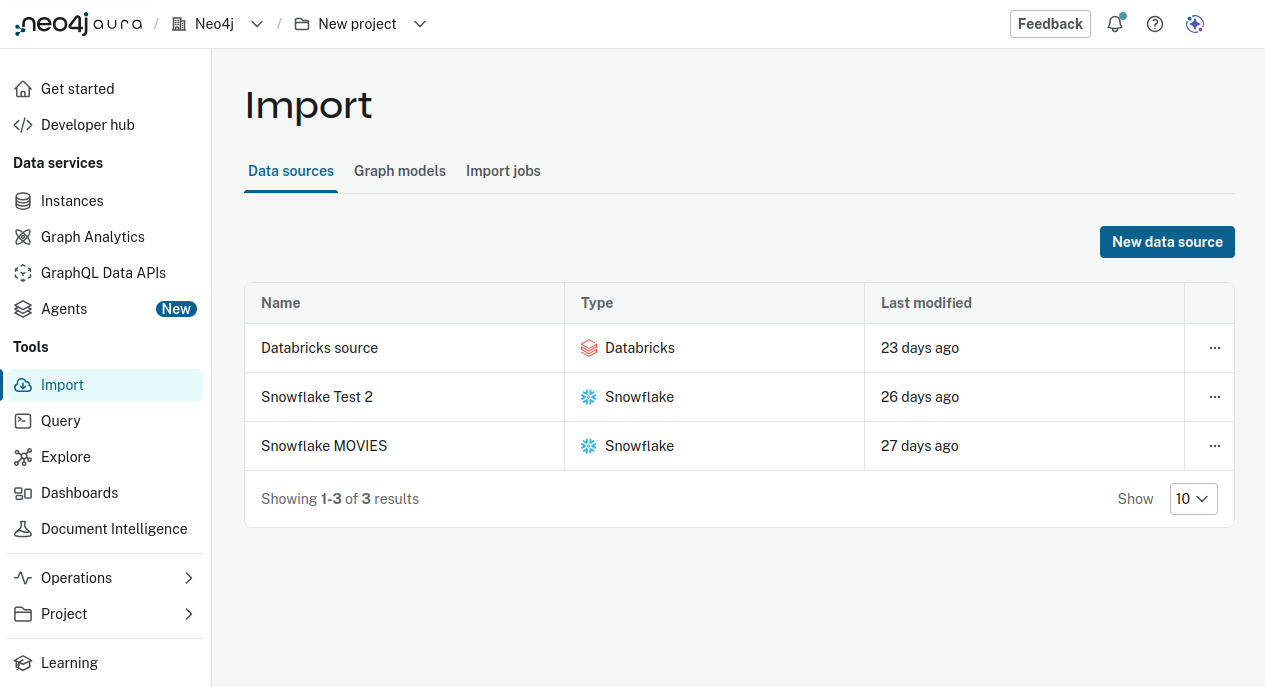Open more options for Databricks source
Viewport: 1265px width, 687px height.
[1215, 348]
